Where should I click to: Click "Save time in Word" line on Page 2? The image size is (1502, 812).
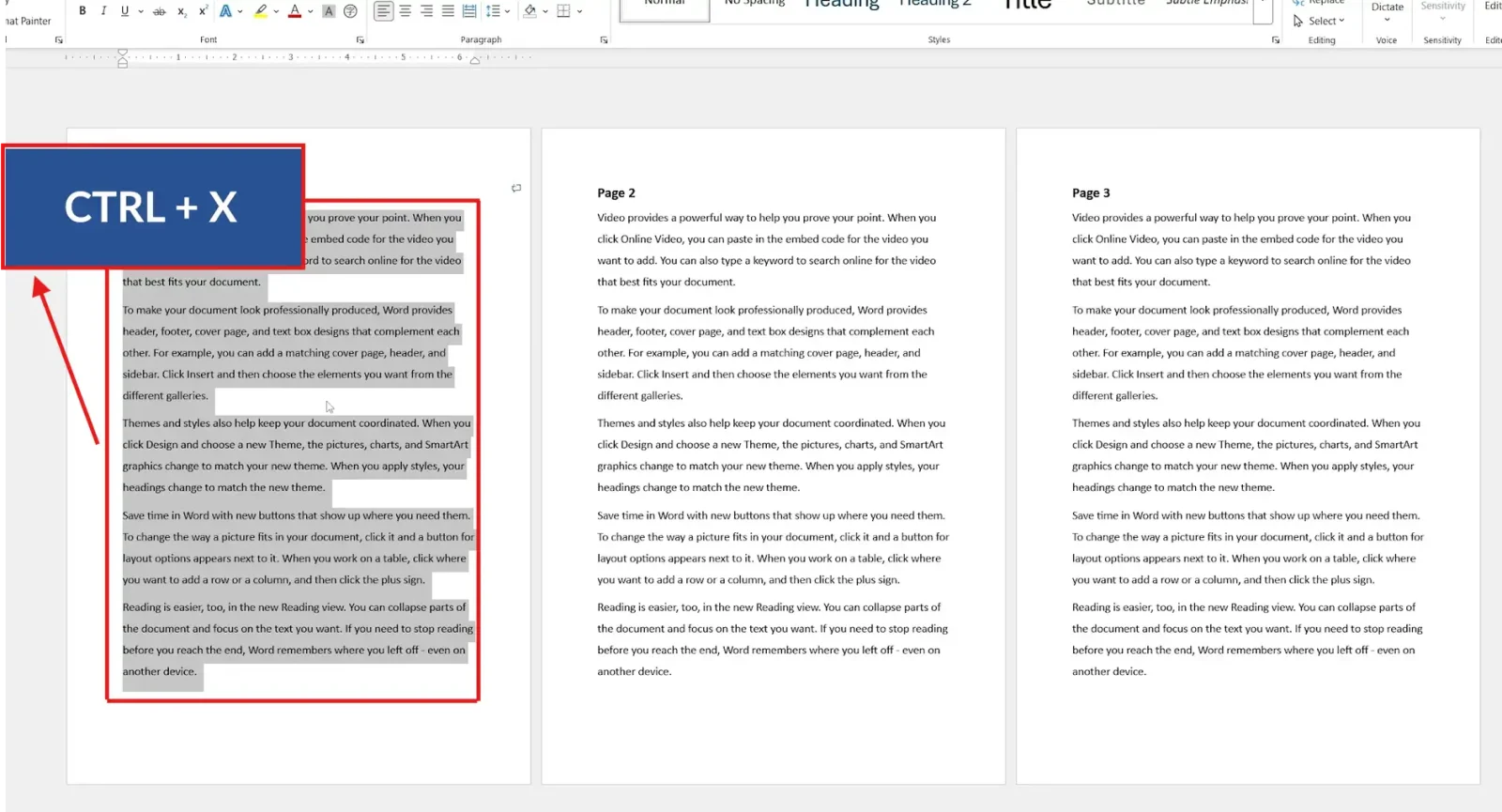coord(771,515)
